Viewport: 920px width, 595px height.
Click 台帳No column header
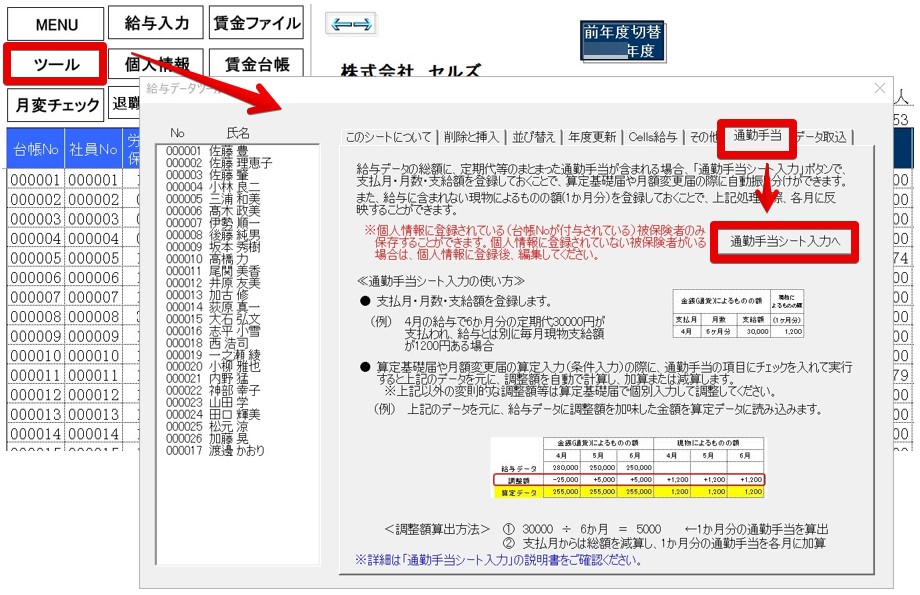coord(36,149)
